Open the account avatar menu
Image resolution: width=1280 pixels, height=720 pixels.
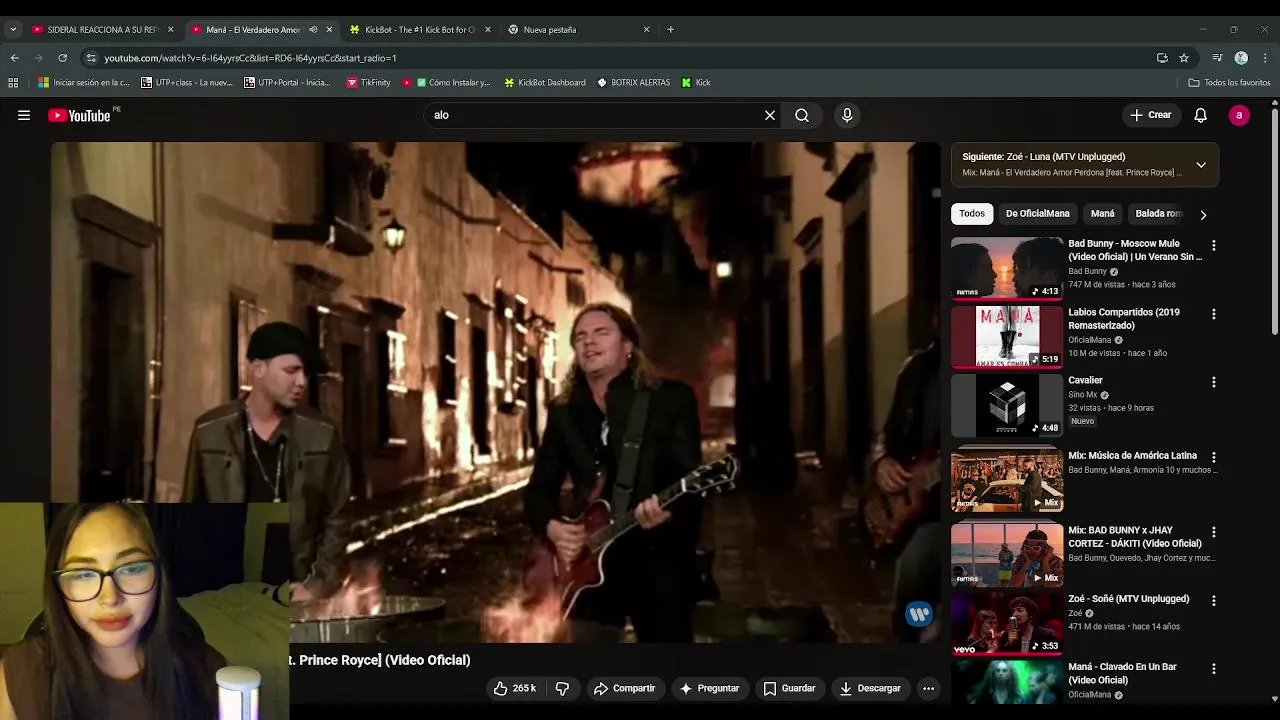[x=1239, y=115]
